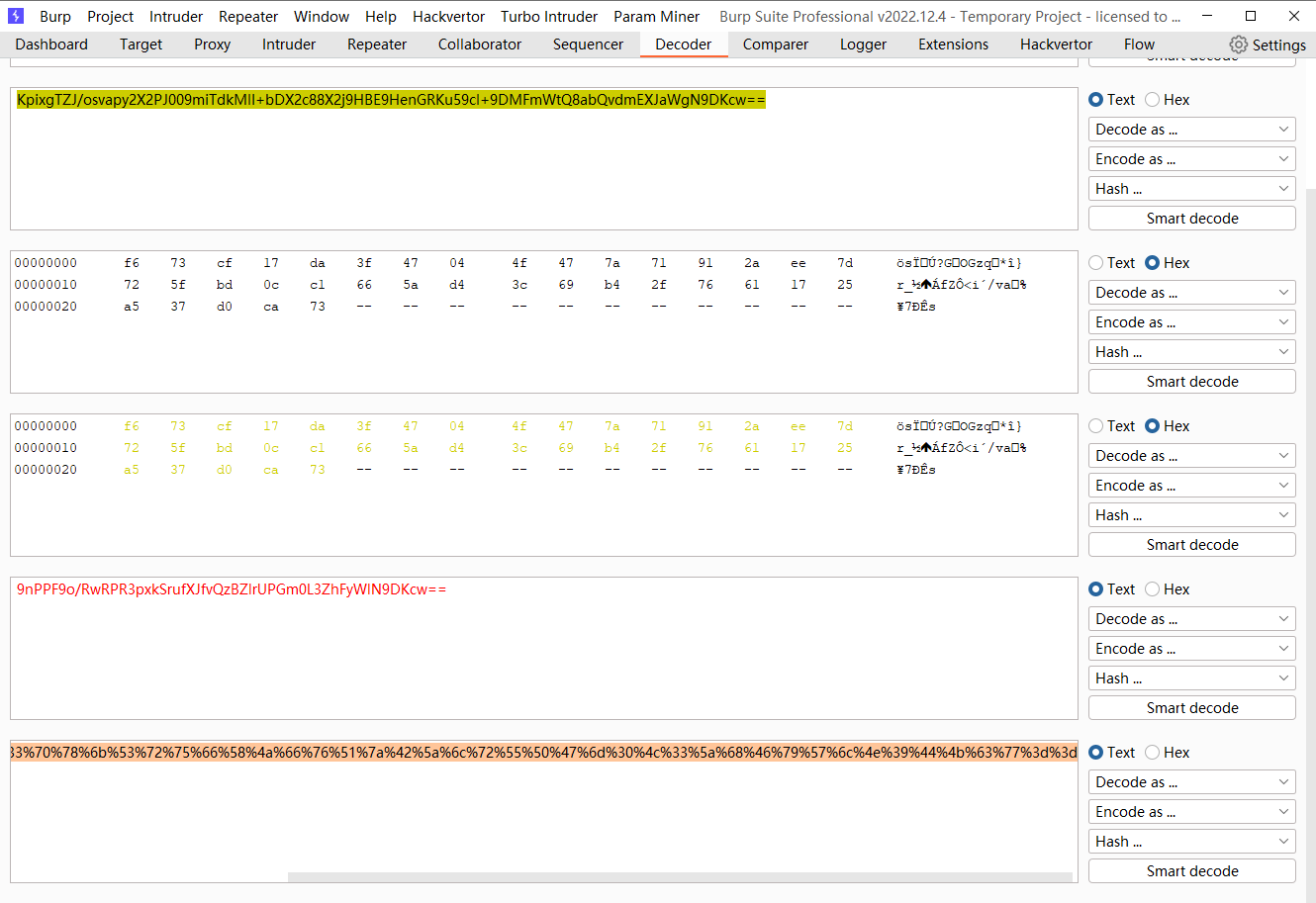1316x903 pixels.
Task: Open Decode as dropdown for KpixgTZJ box
Action: [1192, 130]
